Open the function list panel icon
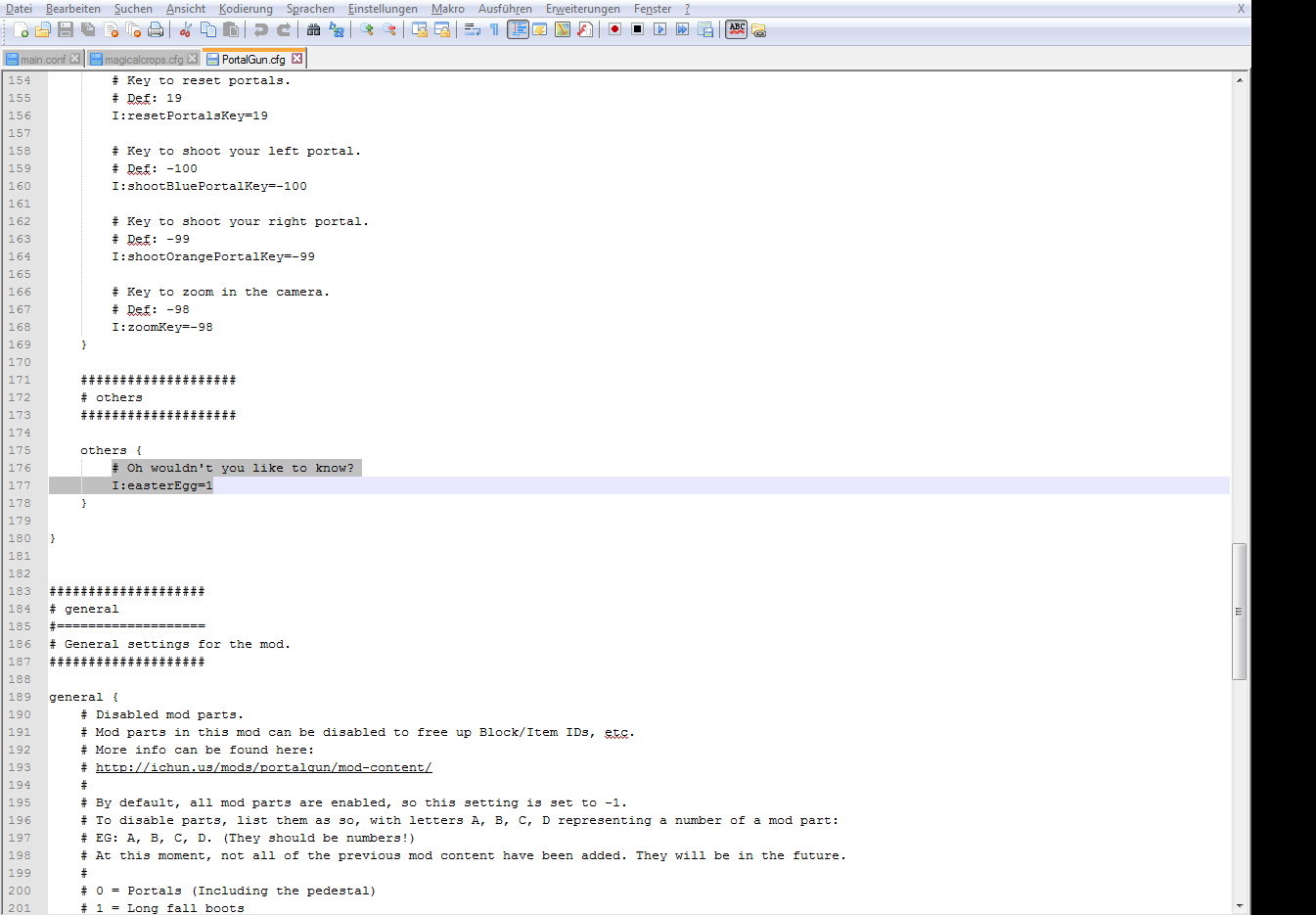The height and width of the screenshot is (915, 1316). 584,29
